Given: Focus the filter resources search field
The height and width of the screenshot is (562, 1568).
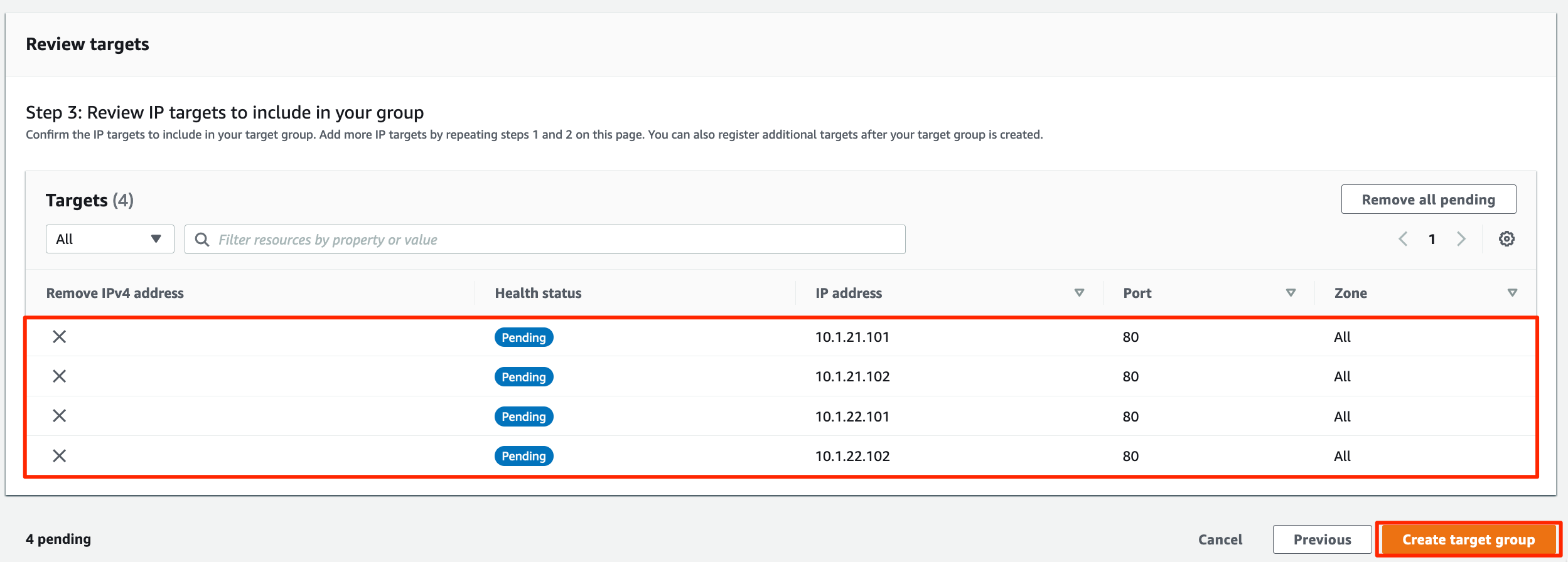Looking at the screenshot, I should pos(545,240).
